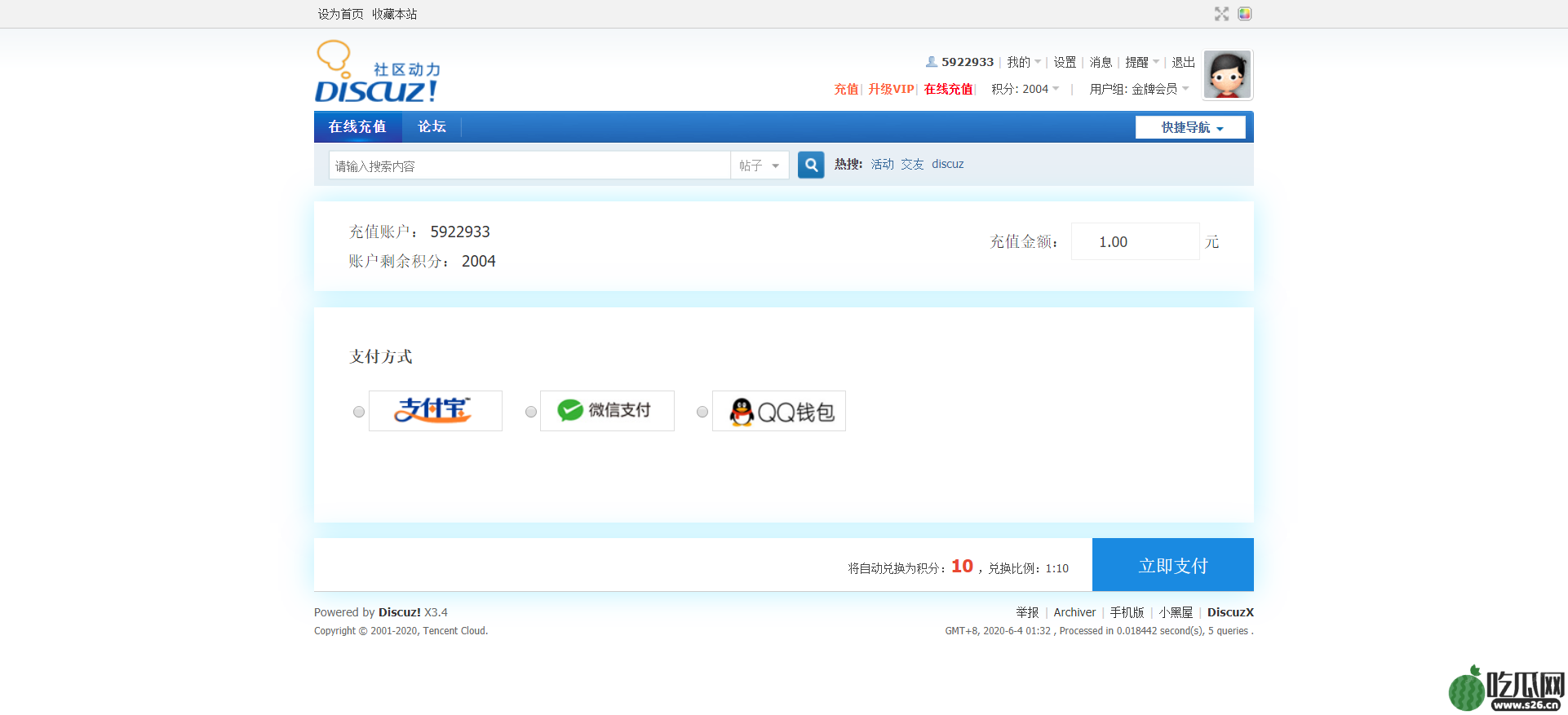Click the user avatar thumbnail
The width and height of the screenshot is (1568, 715).
coord(1228,74)
